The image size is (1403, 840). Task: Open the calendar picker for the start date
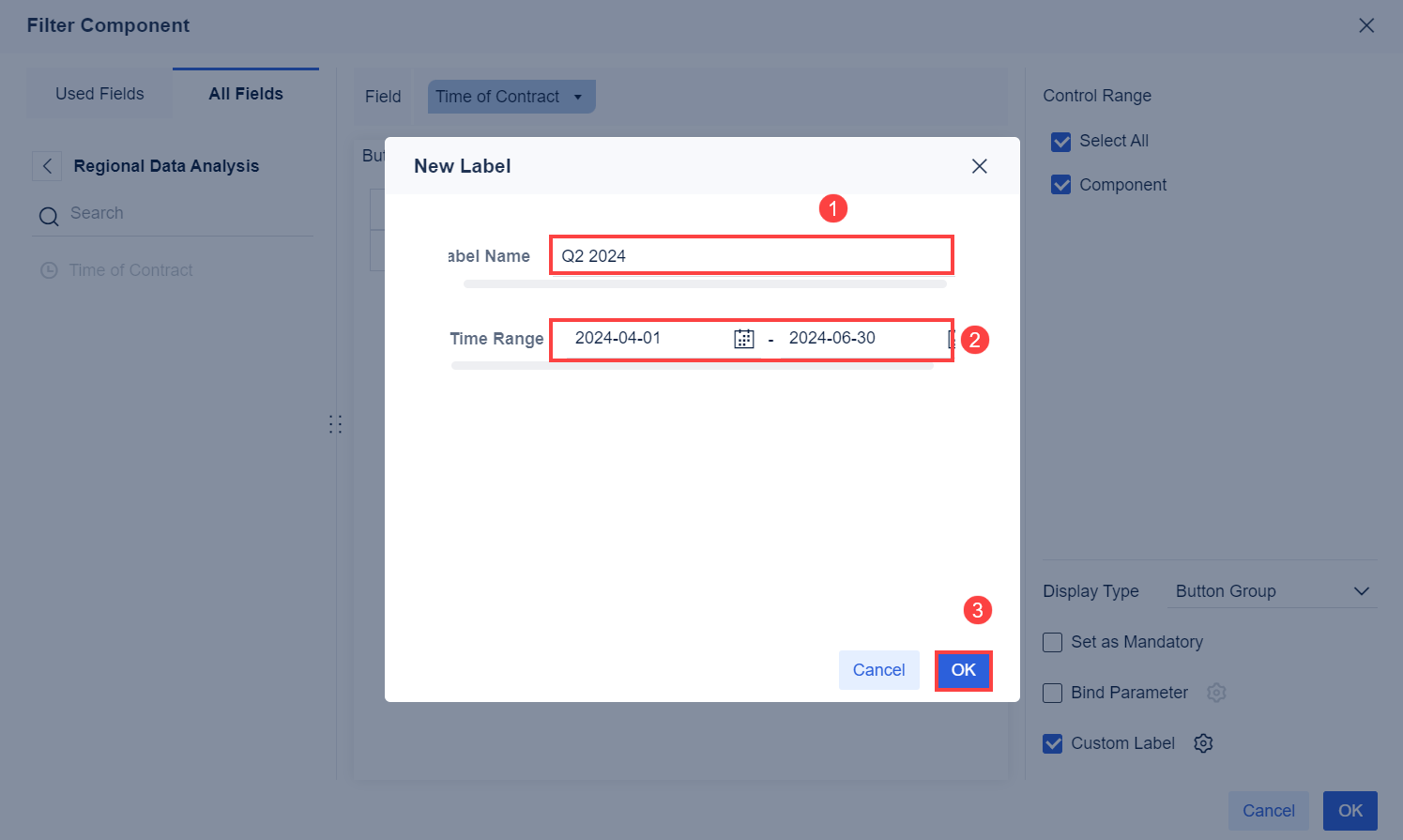click(x=743, y=338)
